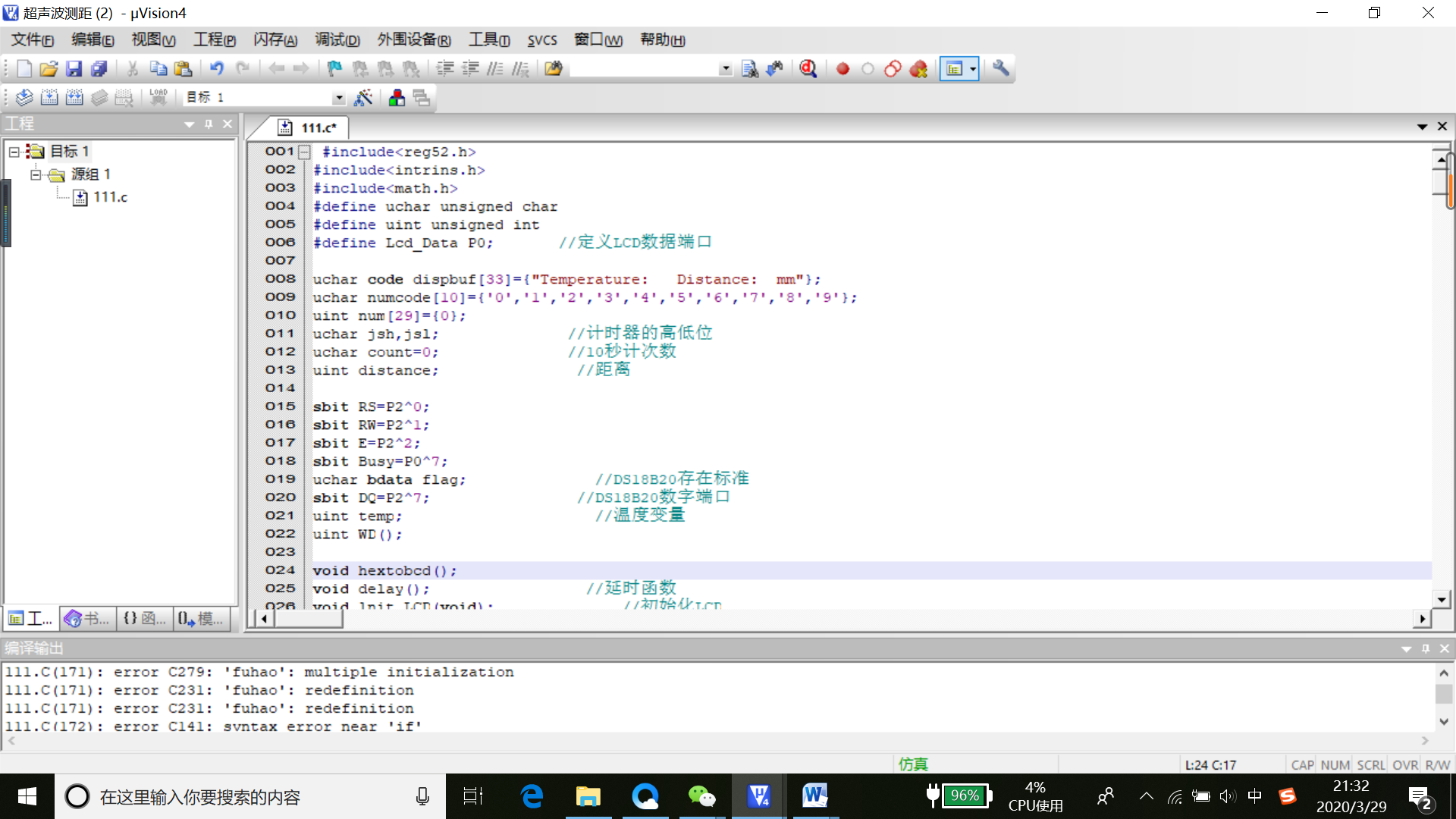Download to flash with LOAD icon
This screenshot has width=1456, height=819.
pyautogui.click(x=158, y=97)
